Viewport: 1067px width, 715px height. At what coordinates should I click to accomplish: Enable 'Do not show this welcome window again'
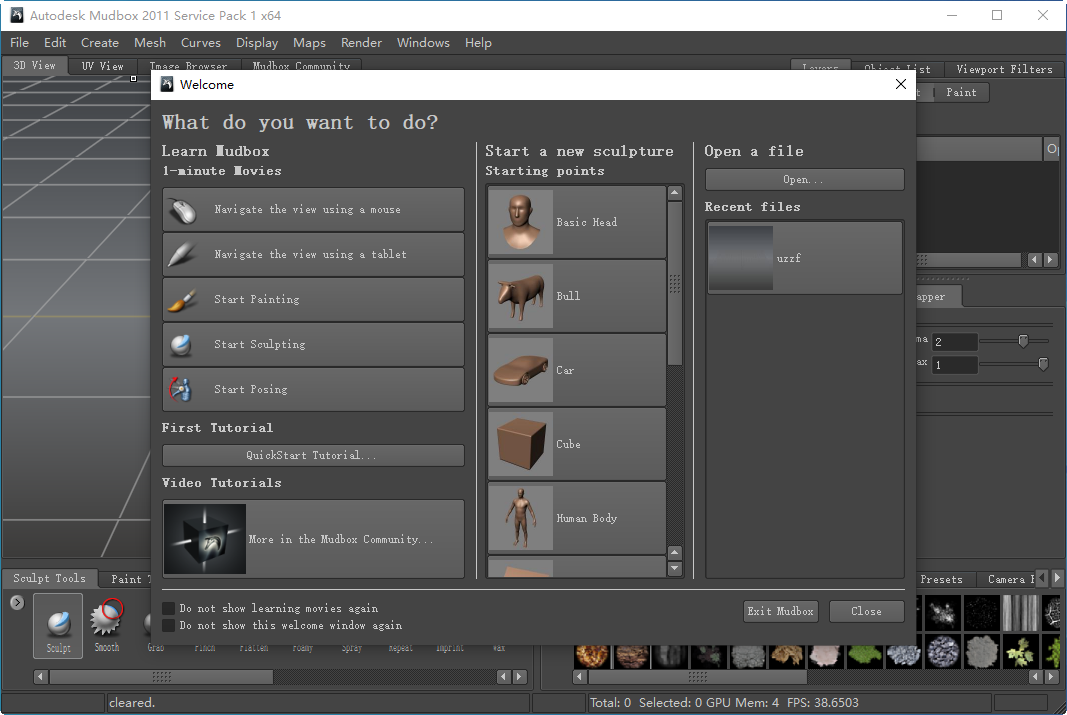[x=168, y=625]
